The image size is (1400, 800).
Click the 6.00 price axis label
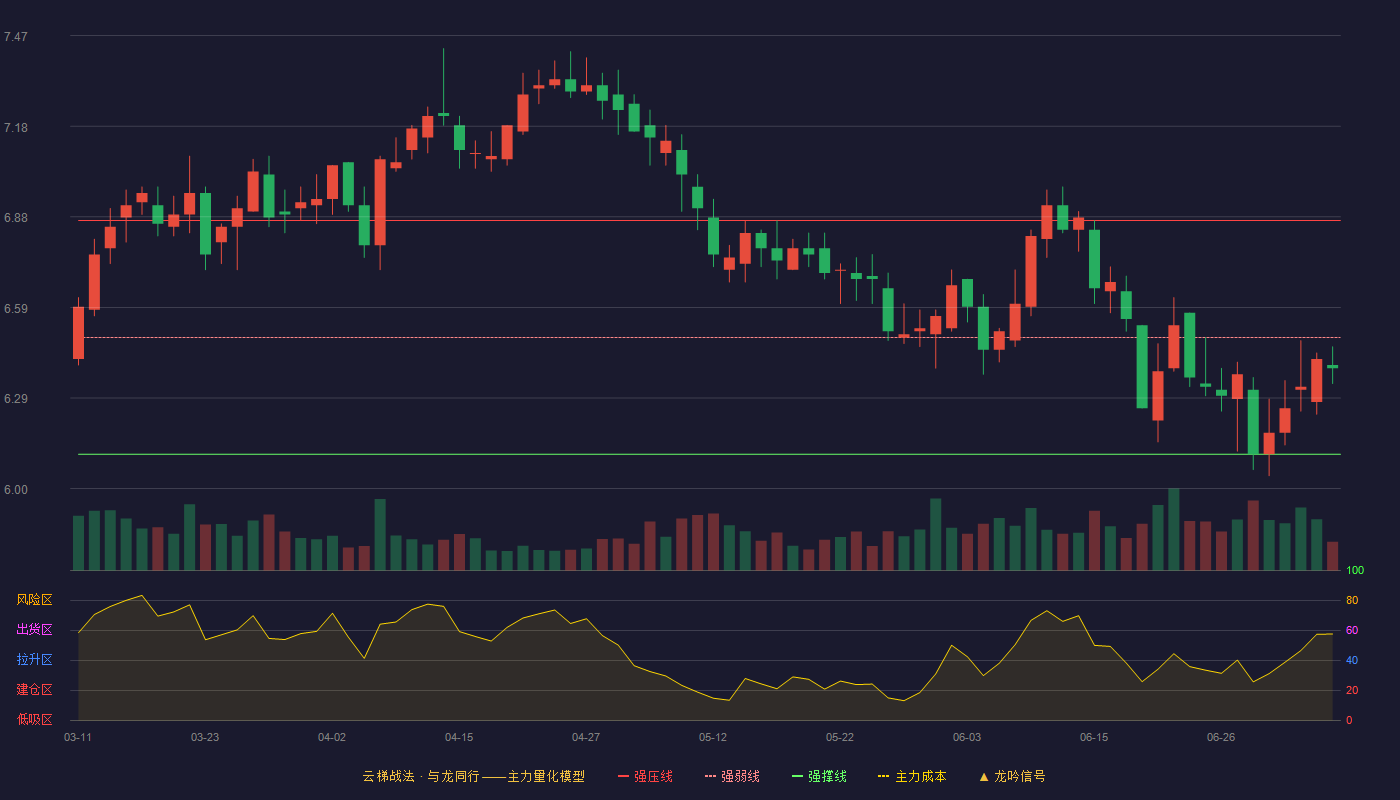16,490
